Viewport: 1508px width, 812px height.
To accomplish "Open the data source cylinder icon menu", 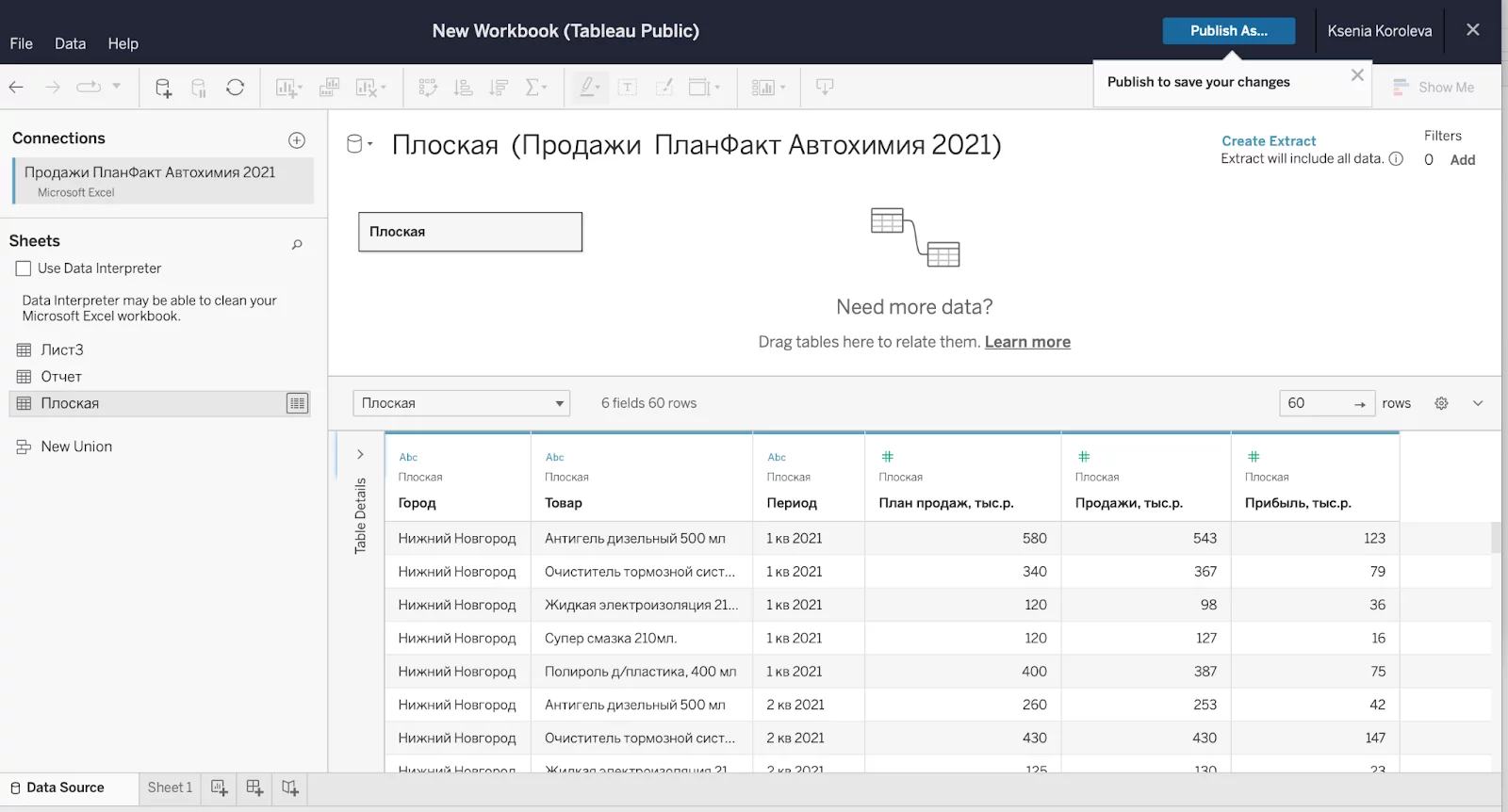I will [359, 144].
